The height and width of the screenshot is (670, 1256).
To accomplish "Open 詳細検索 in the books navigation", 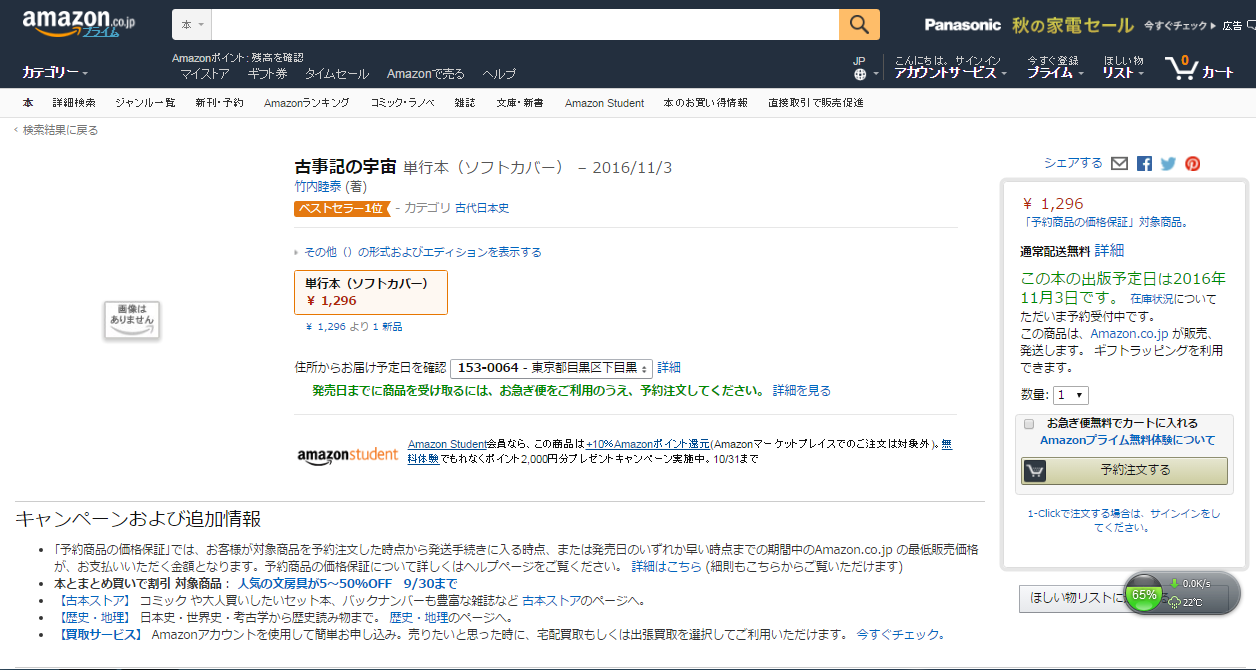I will (74, 103).
